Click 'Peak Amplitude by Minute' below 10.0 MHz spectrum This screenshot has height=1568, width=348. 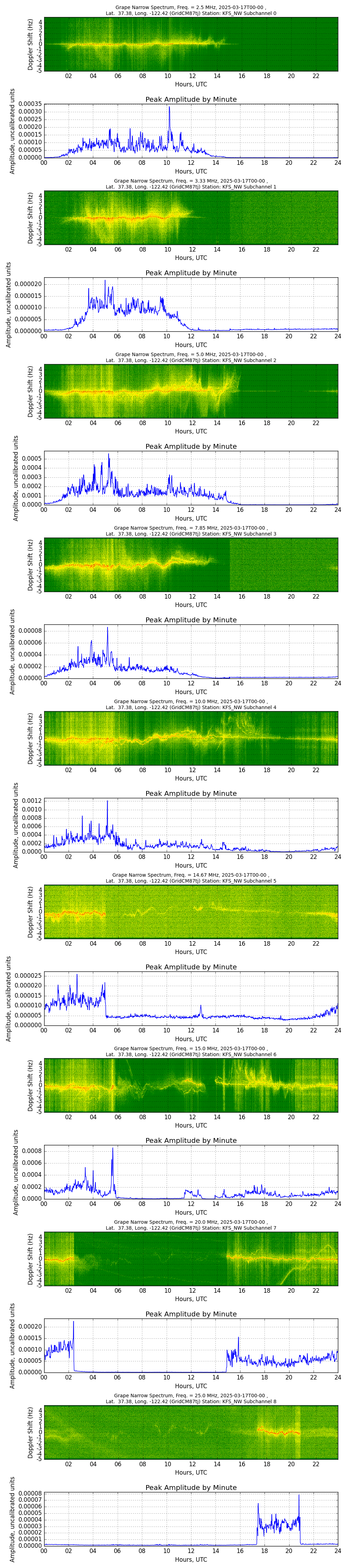tap(191, 793)
